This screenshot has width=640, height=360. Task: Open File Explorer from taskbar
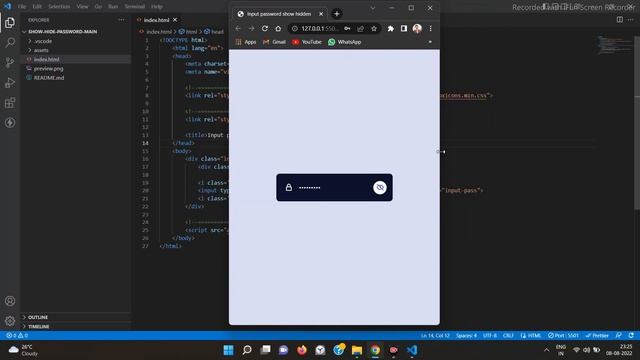357,350
